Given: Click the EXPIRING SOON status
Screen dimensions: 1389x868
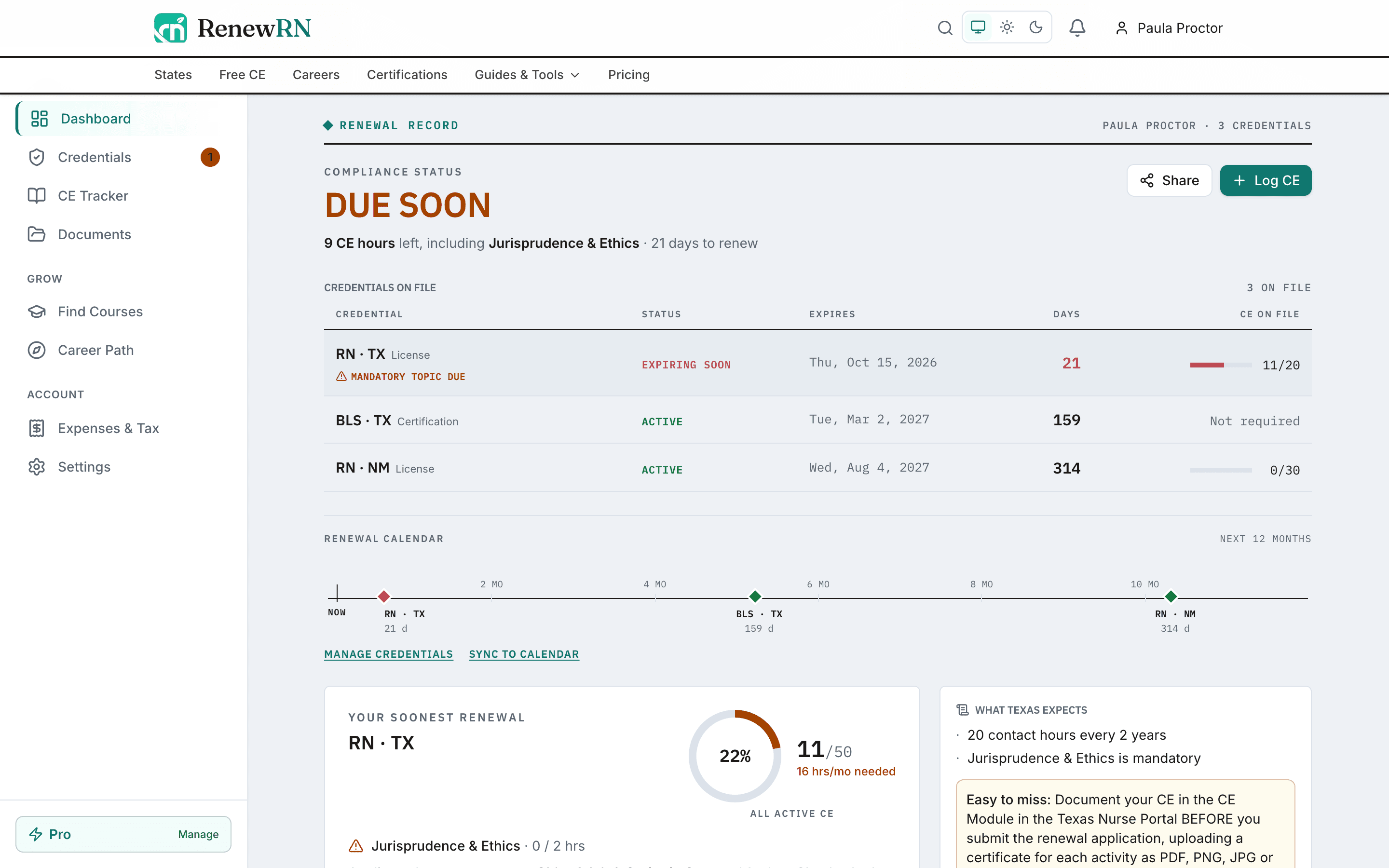Looking at the screenshot, I should [x=686, y=365].
